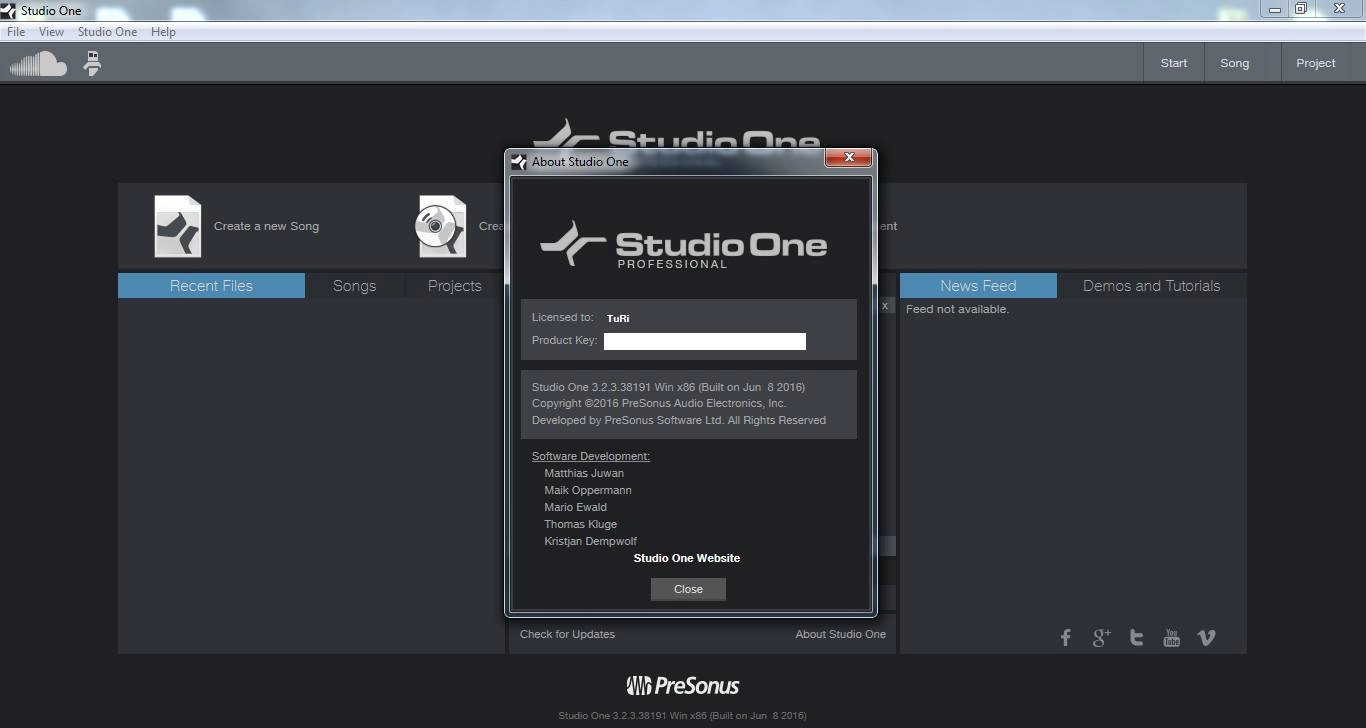Viewport: 1366px width, 728px height.
Task: Click About Studio One link at bottom
Action: pyautogui.click(x=840, y=634)
